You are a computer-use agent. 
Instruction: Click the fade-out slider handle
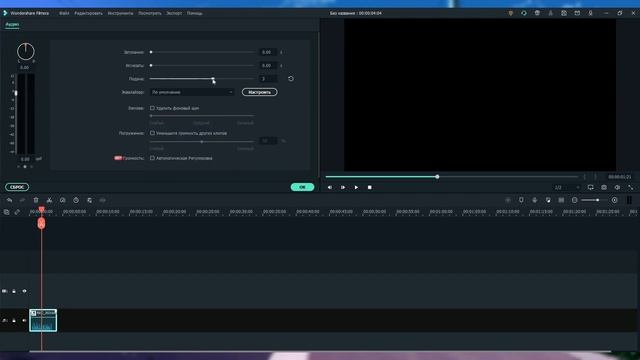pos(151,65)
